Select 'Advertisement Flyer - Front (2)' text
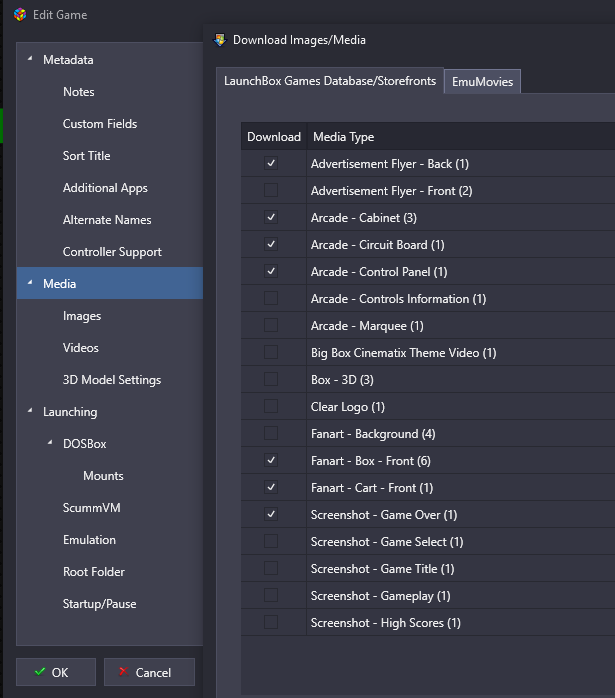The height and width of the screenshot is (698, 615). tap(392, 191)
